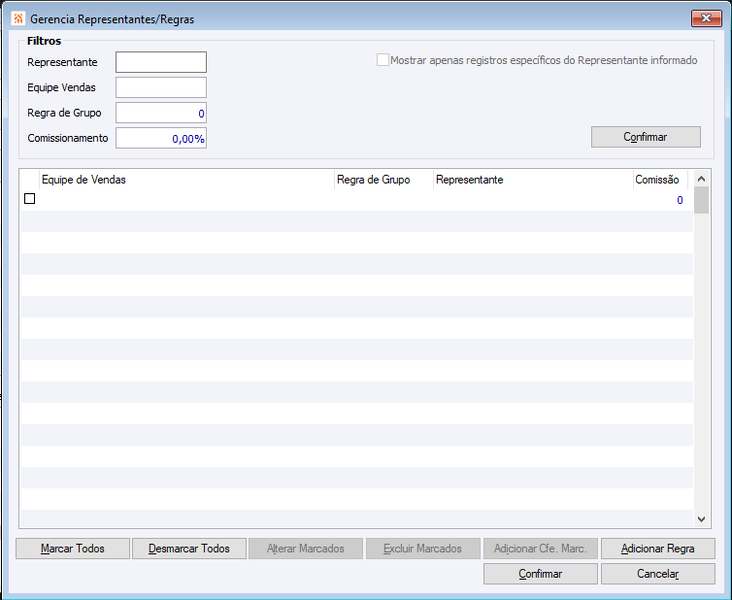The height and width of the screenshot is (600, 732).
Task: Click the Desmarcar Todos button
Action: click(x=189, y=549)
